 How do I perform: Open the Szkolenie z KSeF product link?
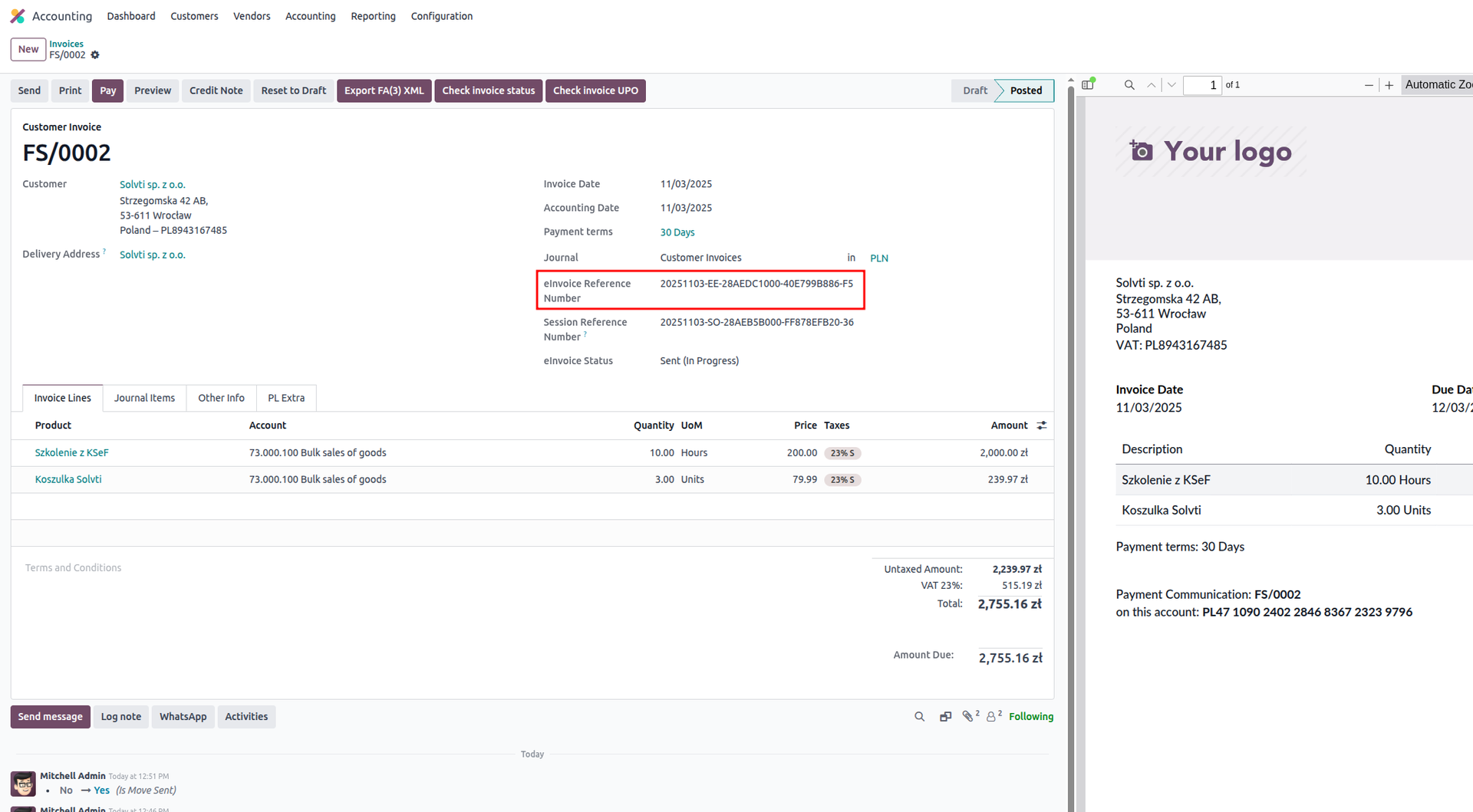(71, 453)
